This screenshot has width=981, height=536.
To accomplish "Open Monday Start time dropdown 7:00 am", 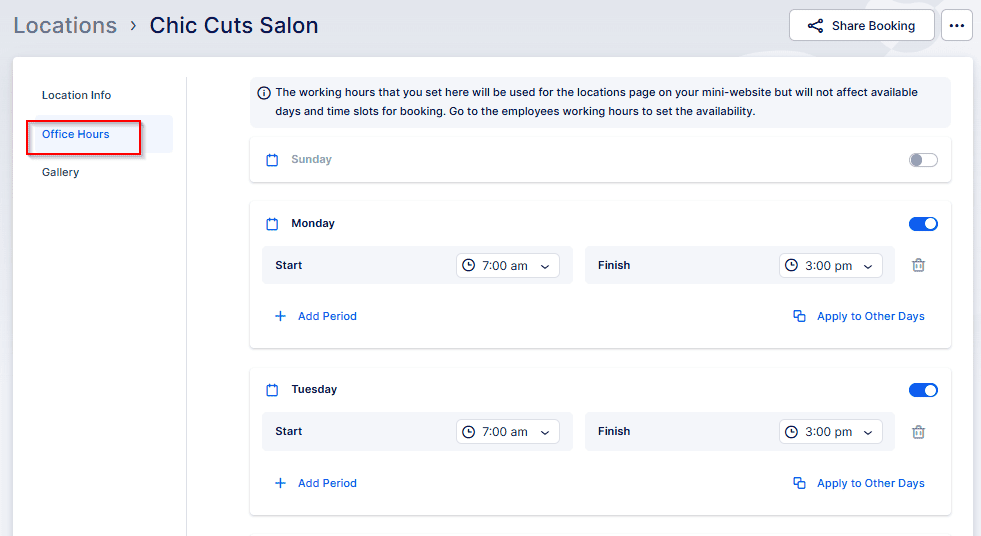I will click(507, 265).
